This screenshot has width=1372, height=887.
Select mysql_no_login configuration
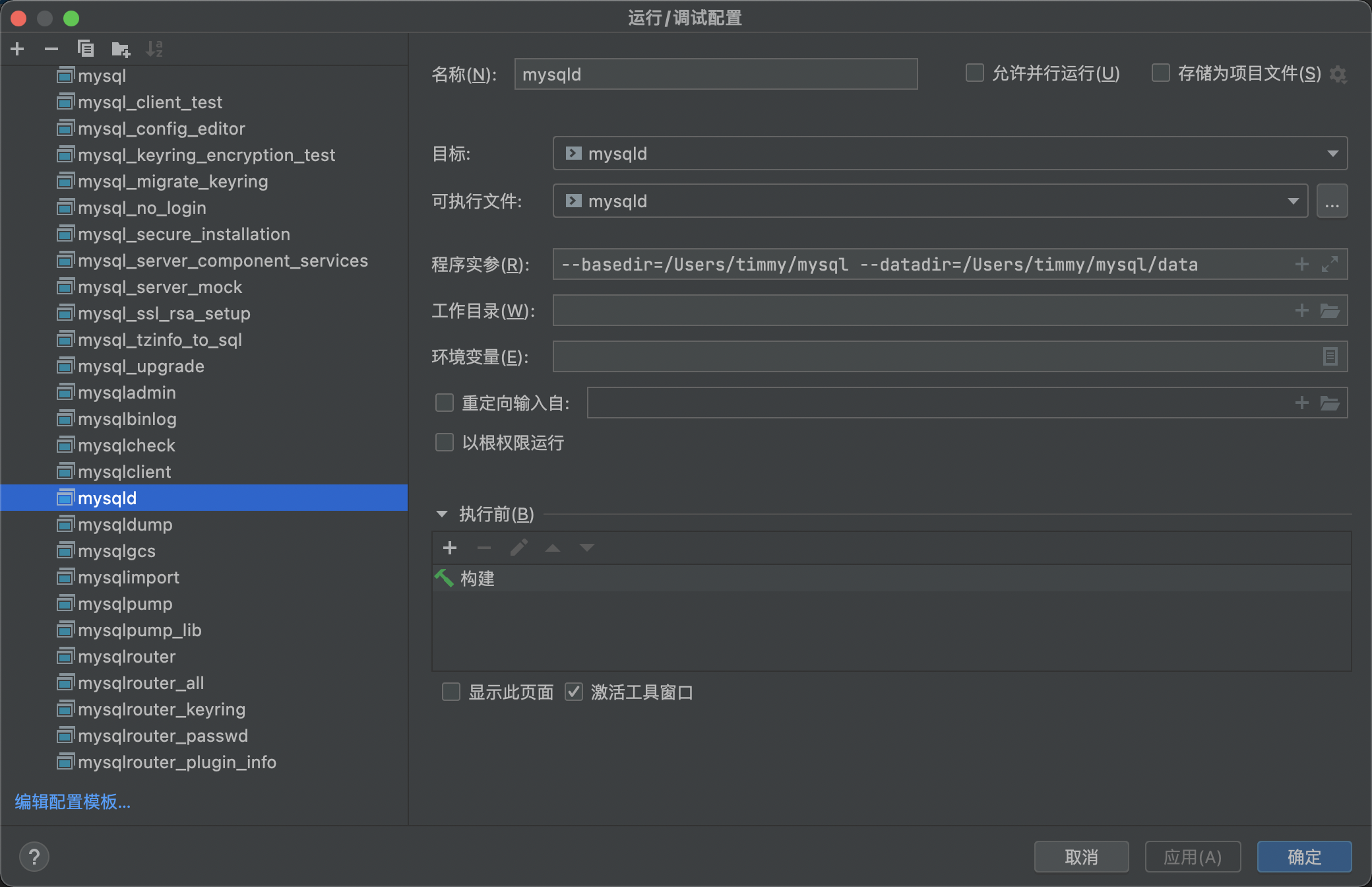[204, 208]
